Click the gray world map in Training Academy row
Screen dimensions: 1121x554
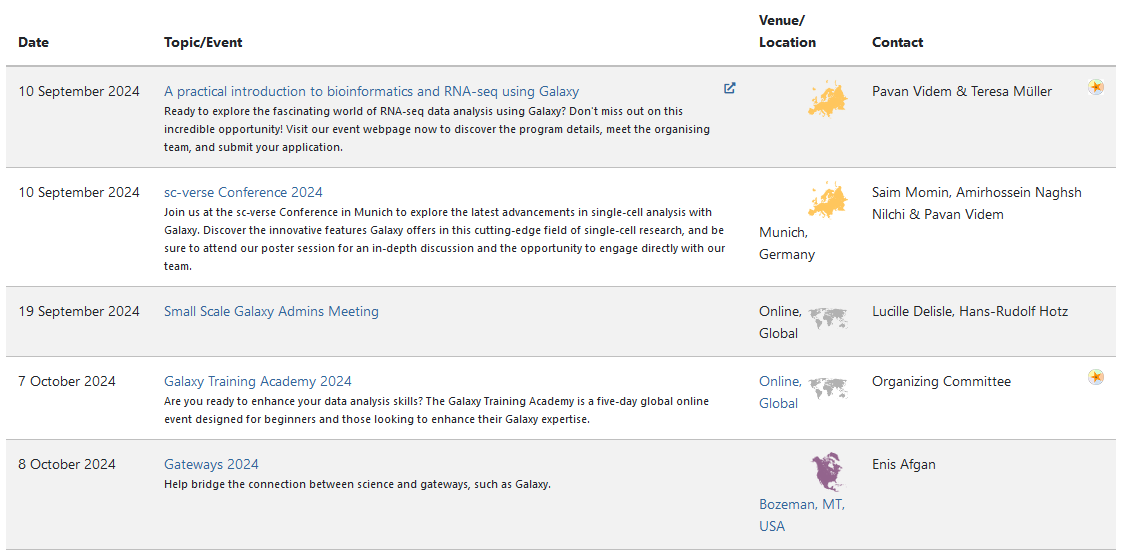pyautogui.click(x=828, y=387)
